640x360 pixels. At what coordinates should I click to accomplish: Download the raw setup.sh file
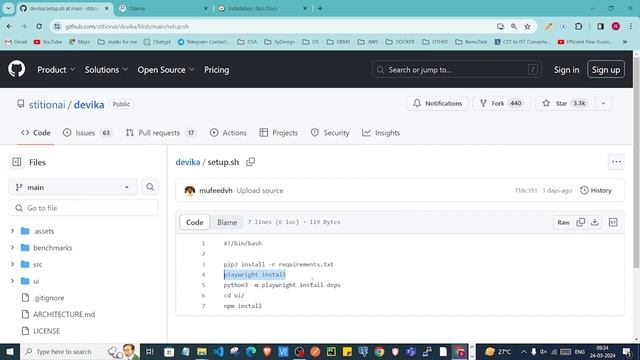click(595, 222)
